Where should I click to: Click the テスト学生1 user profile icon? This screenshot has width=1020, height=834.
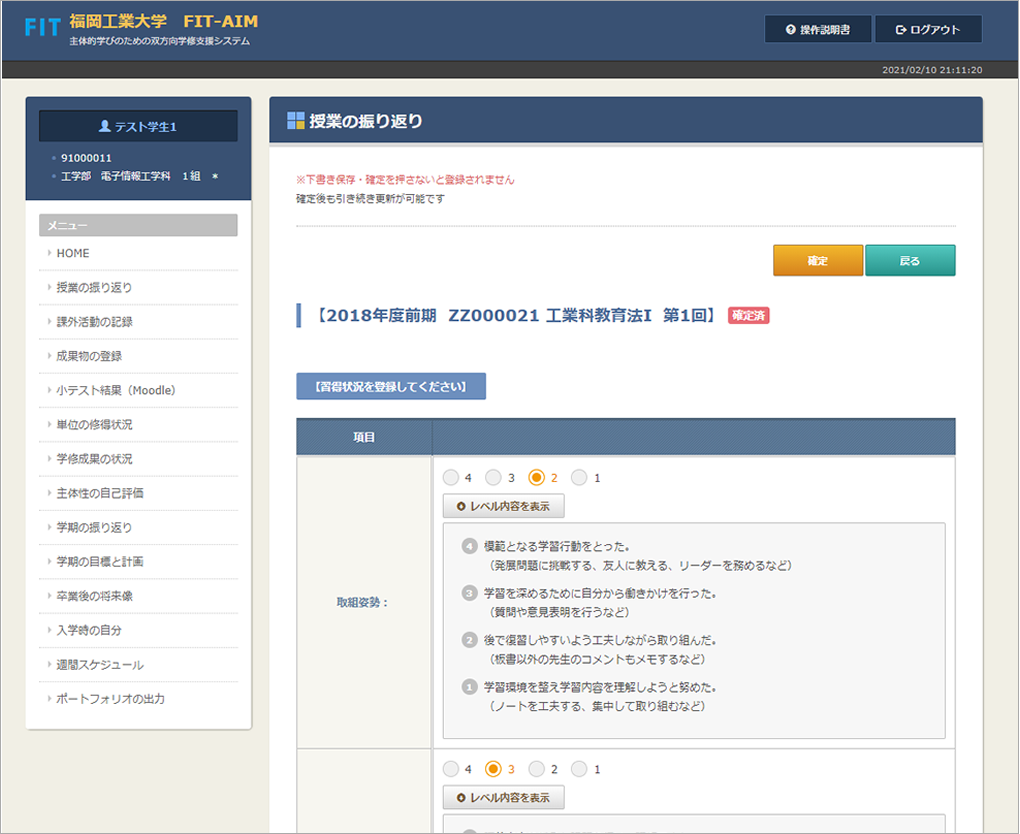pyautogui.click(x=104, y=127)
